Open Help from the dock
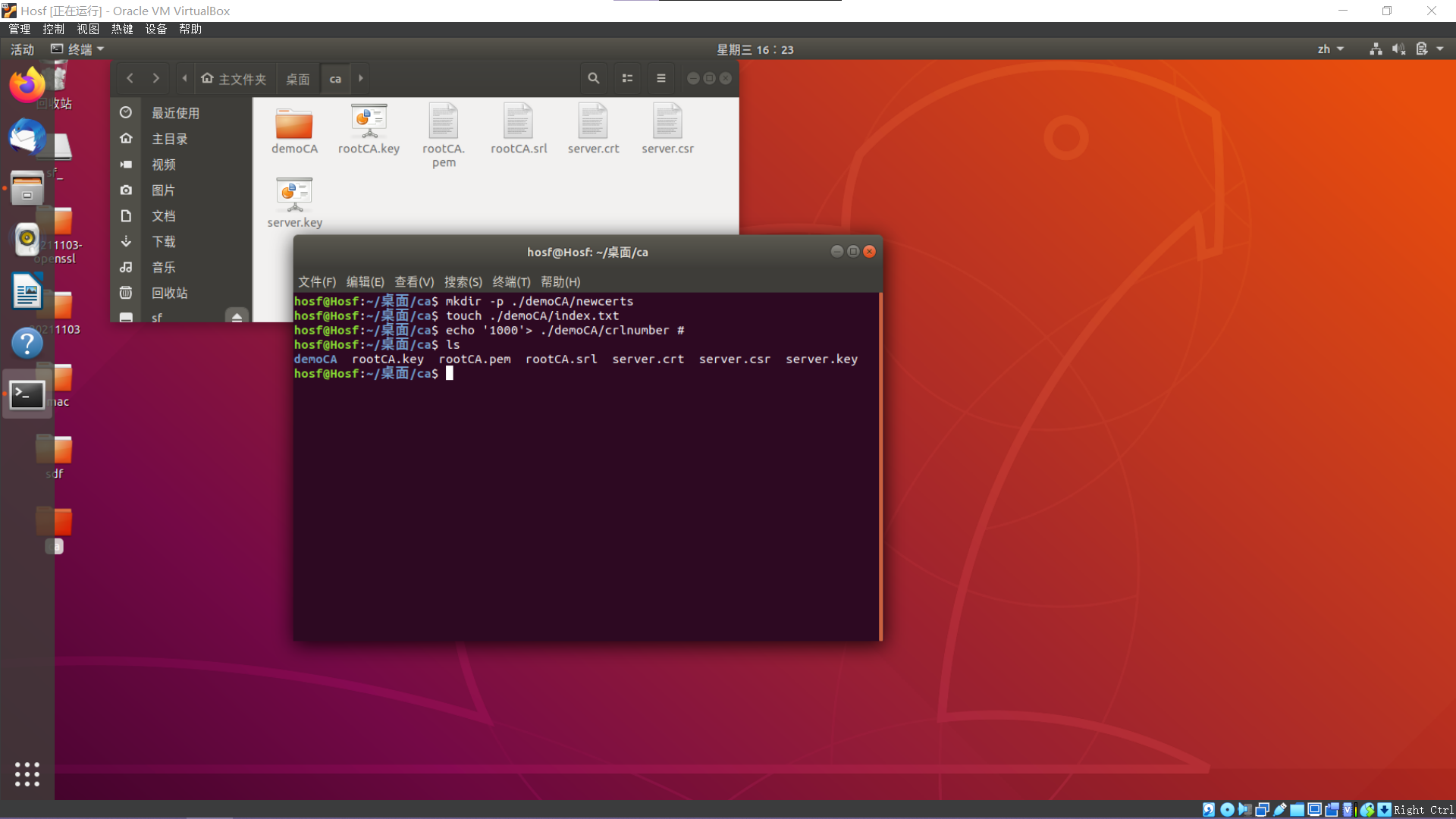This screenshot has width=1456, height=819. (27, 343)
